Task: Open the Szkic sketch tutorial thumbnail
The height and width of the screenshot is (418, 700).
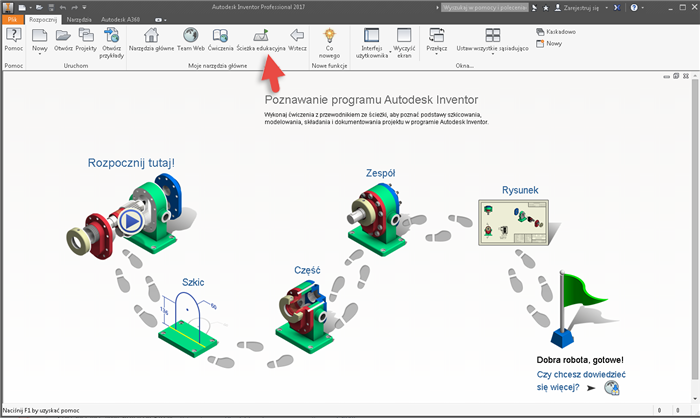Action: [187, 324]
